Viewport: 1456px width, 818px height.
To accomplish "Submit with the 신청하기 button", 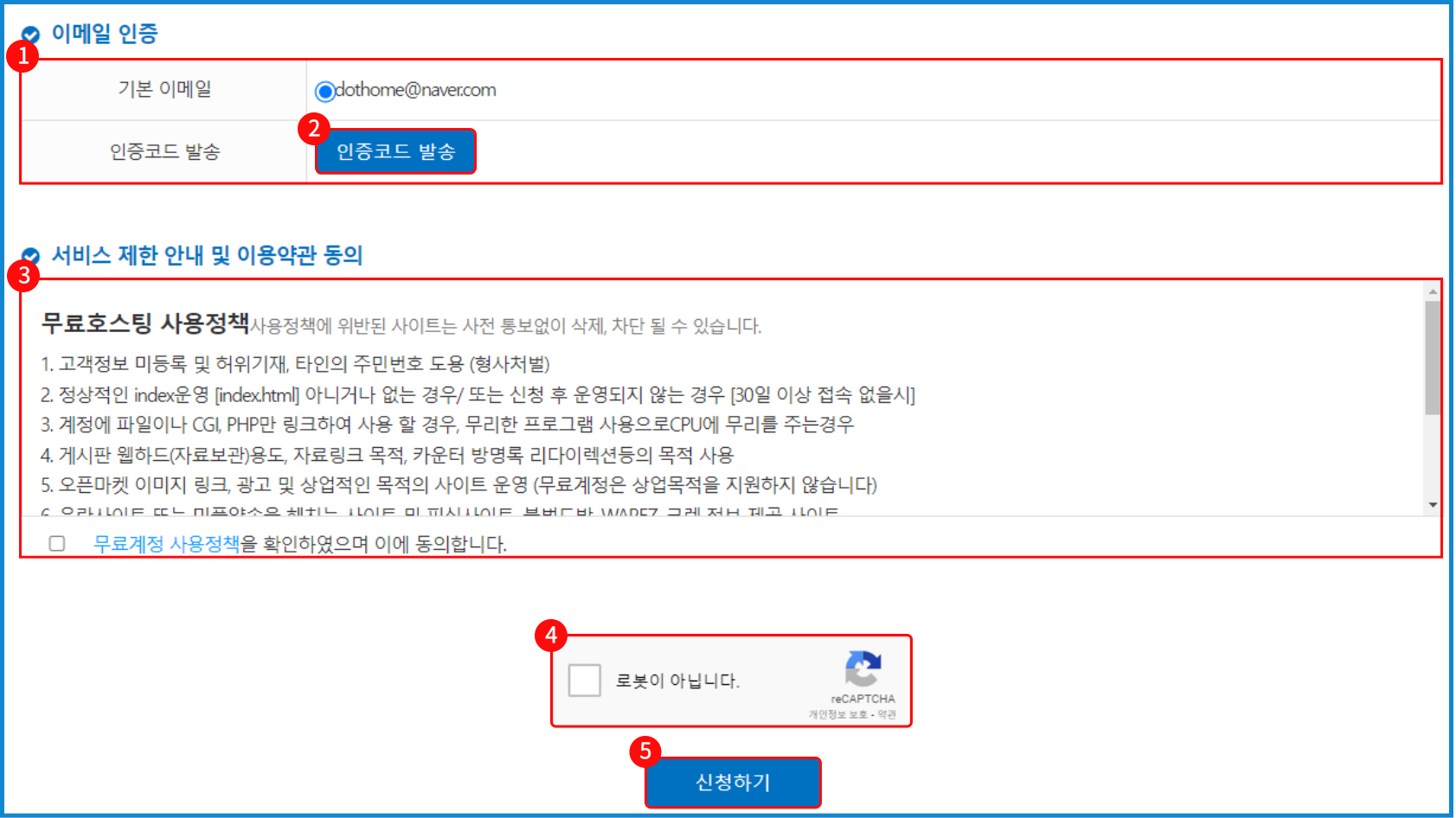I will (732, 782).
